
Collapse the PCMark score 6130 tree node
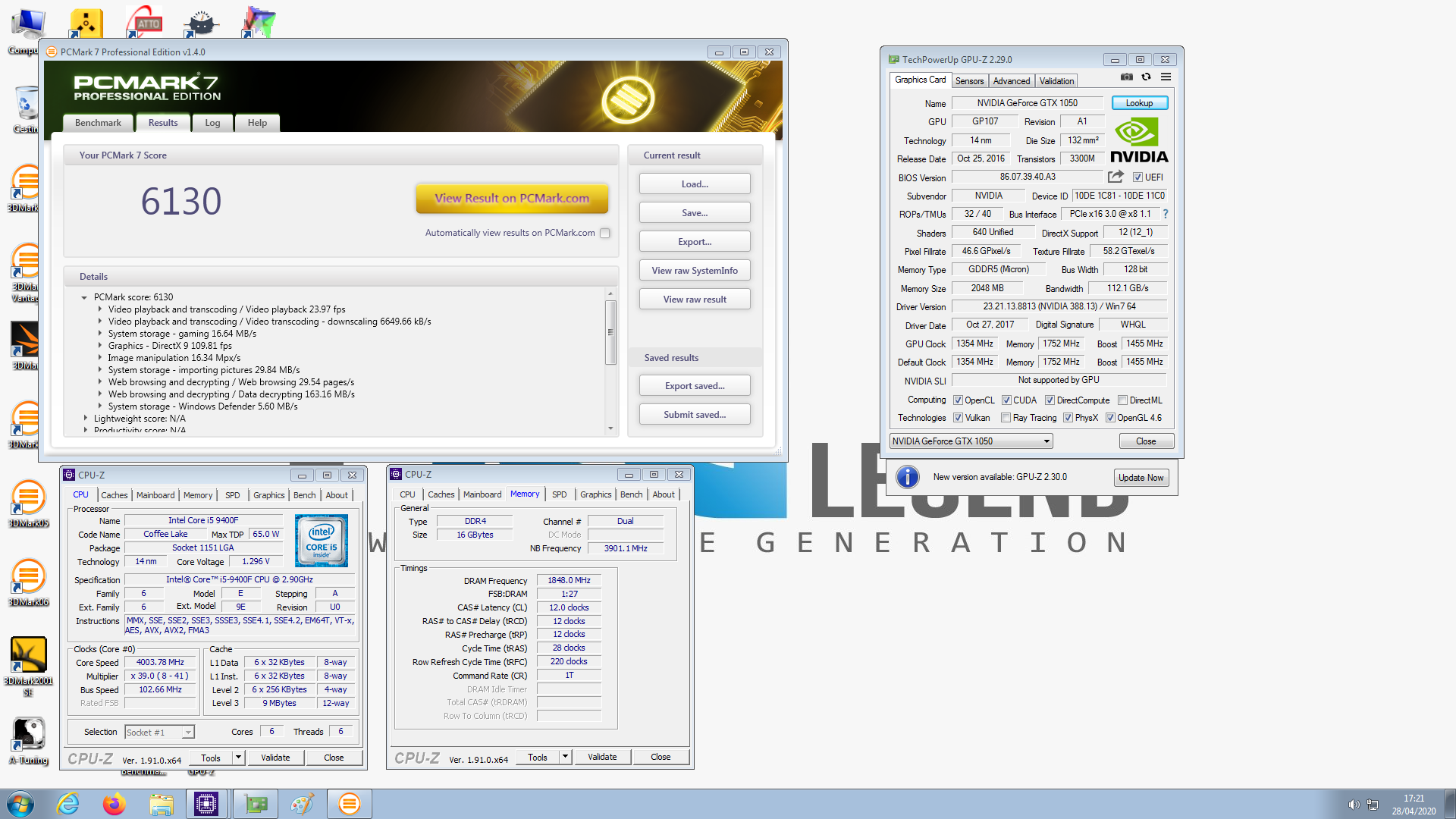click(84, 298)
